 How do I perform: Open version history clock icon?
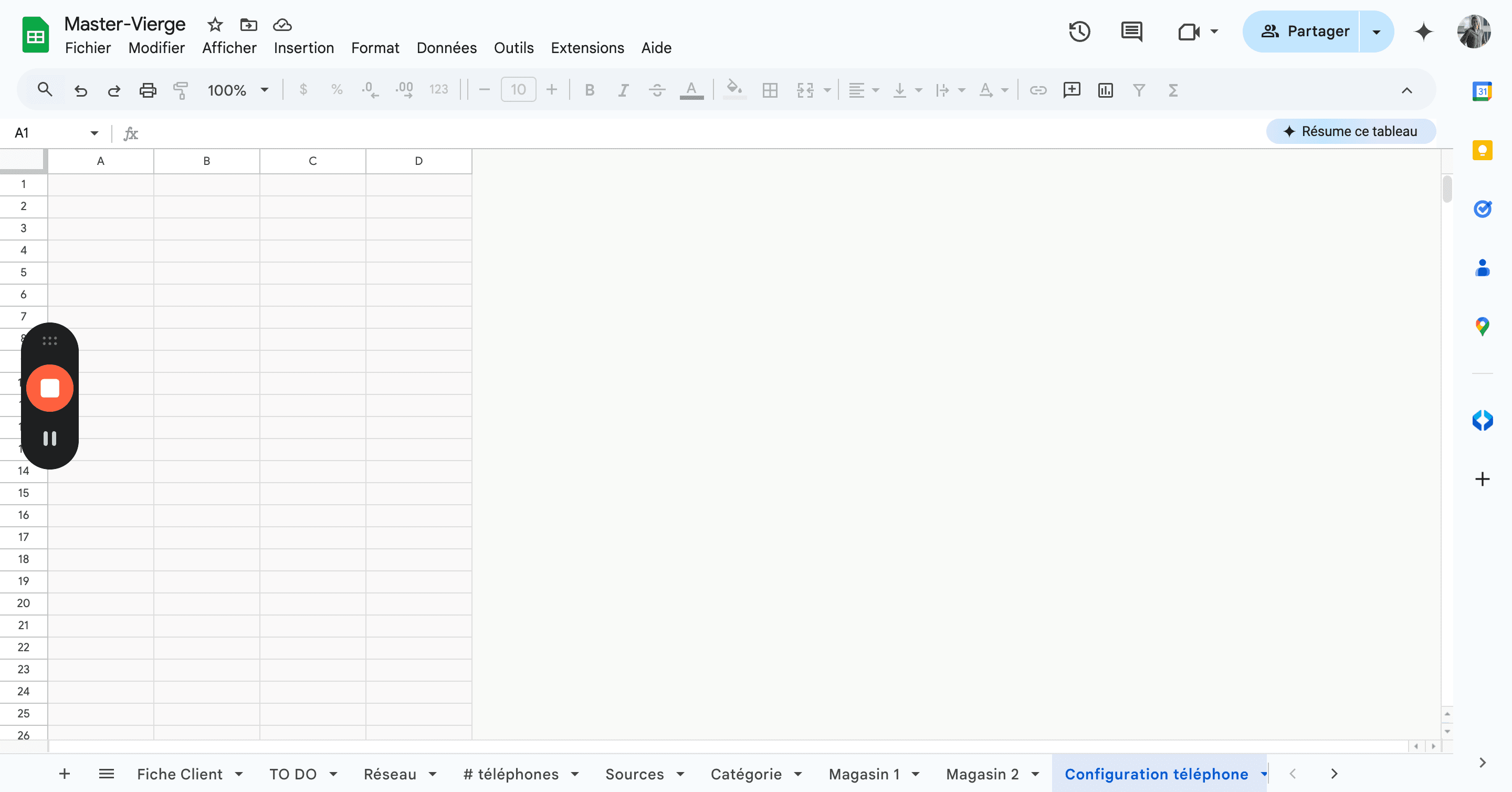pos(1079,32)
